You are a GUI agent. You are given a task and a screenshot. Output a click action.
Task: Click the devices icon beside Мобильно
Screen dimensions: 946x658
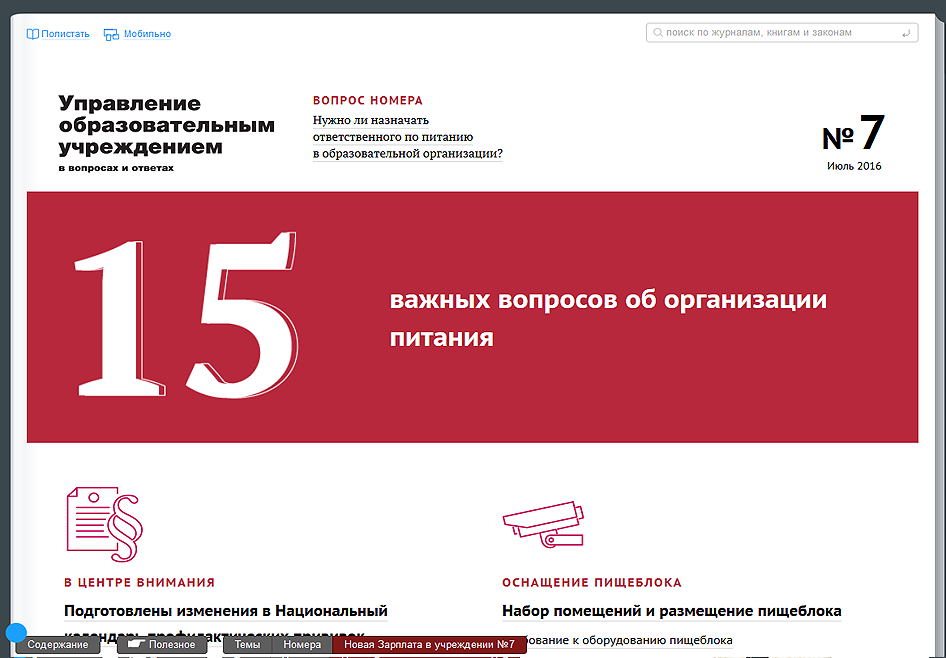pos(111,34)
